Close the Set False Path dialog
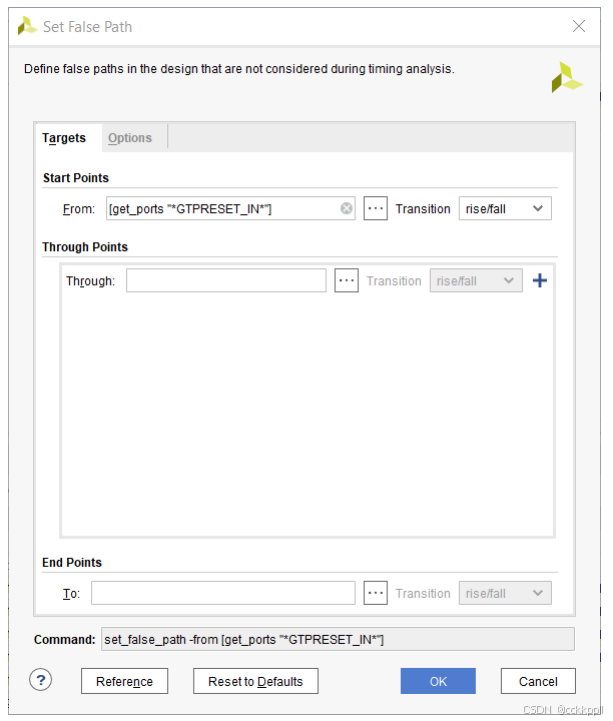The width and height of the screenshot is (613, 721). [x=579, y=26]
